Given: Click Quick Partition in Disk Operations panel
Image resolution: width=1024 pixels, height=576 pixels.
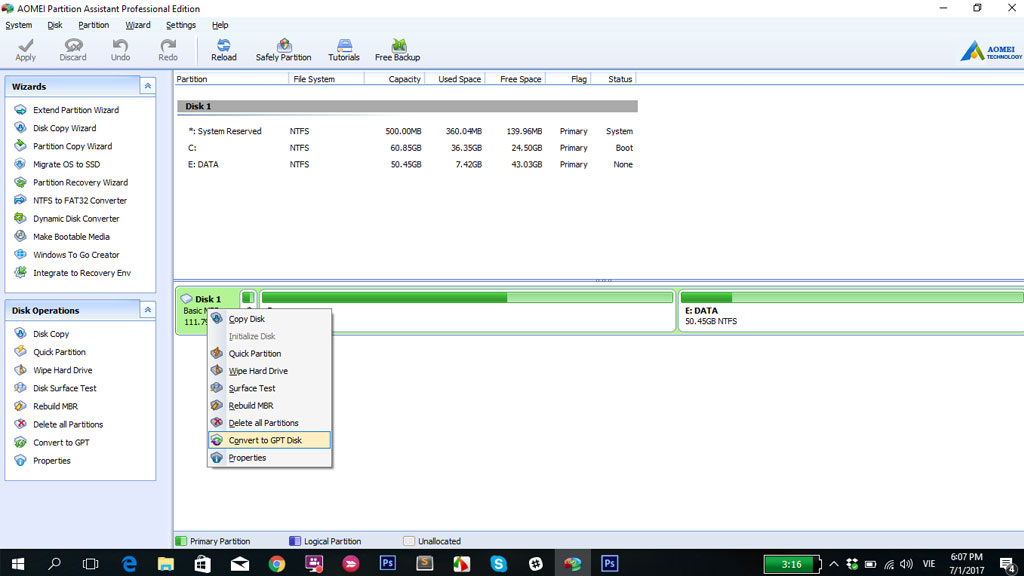Looking at the screenshot, I should (x=59, y=352).
